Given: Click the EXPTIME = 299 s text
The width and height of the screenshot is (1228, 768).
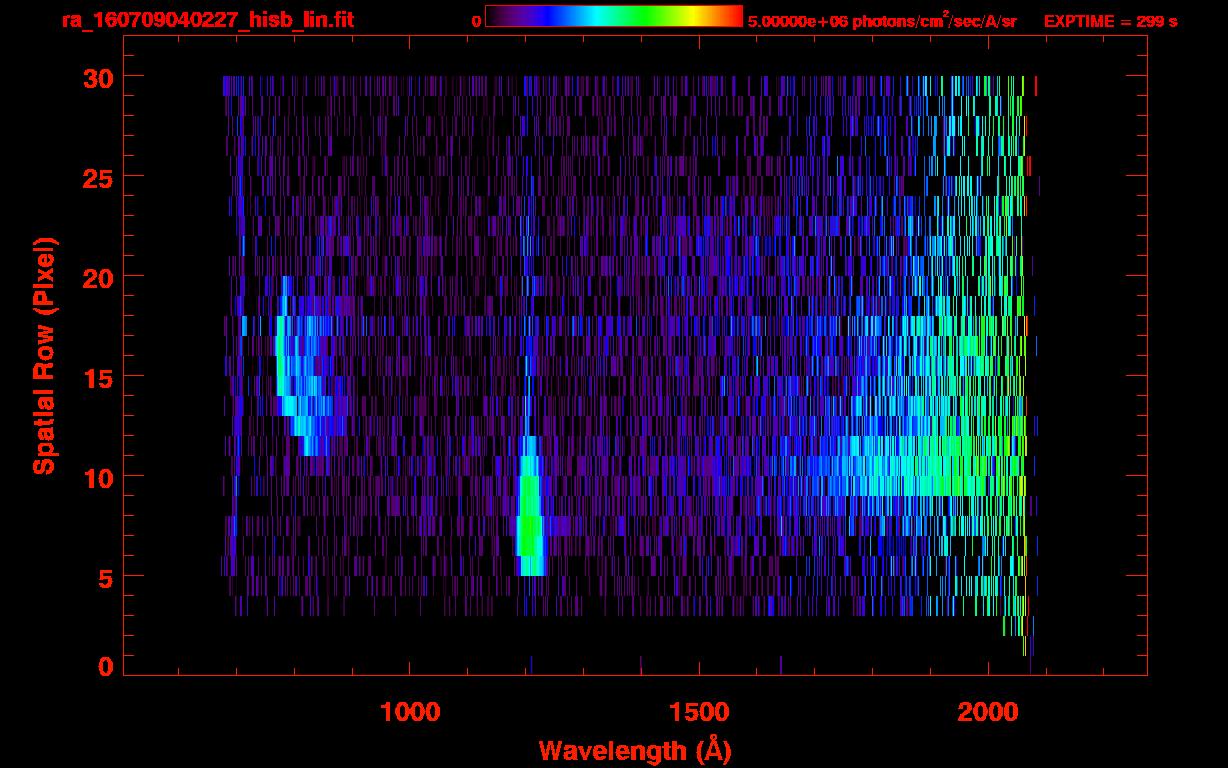Looking at the screenshot, I should click(x=1110, y=21).
